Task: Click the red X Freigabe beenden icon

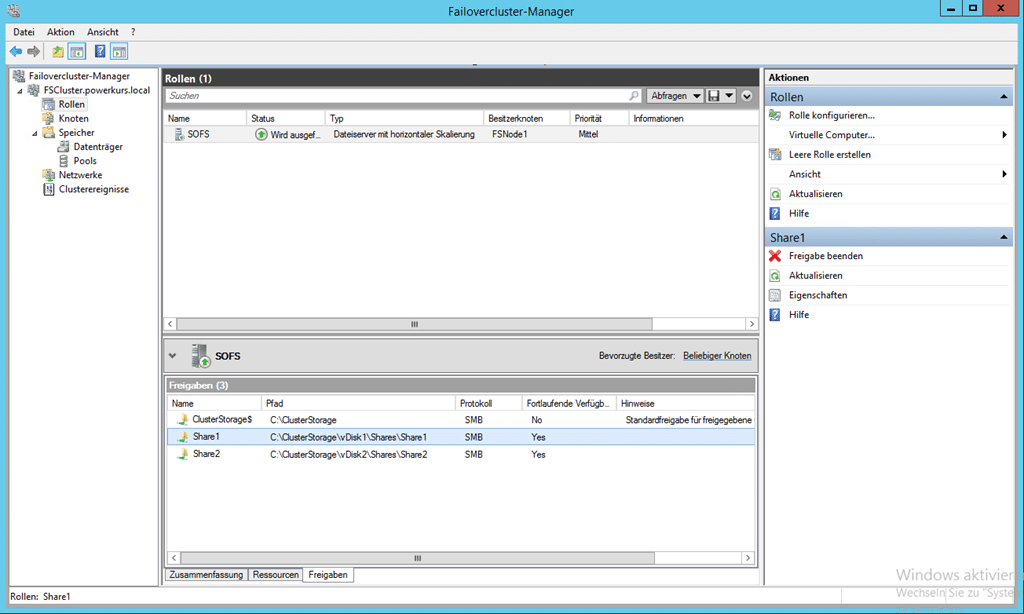Action: click(775, 256)
